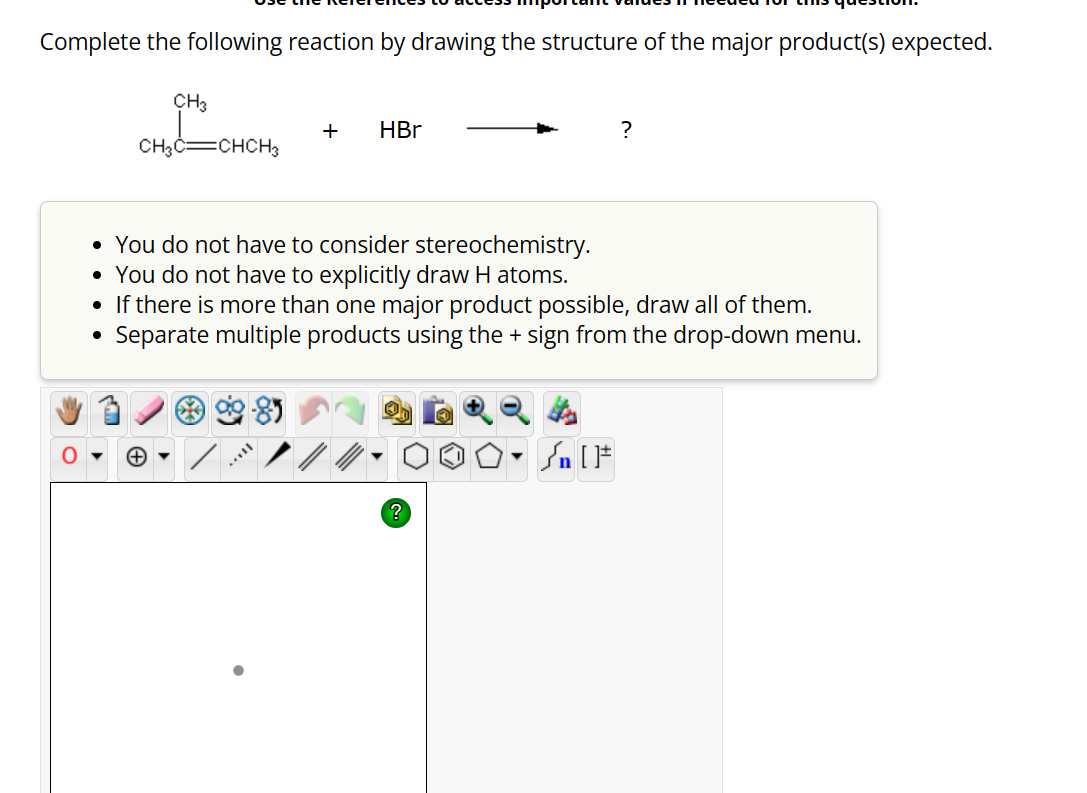The width and height of the screenshot is (1087, 793).
Task: Click the copy structure icon
Action: click(x=397, y=412)
